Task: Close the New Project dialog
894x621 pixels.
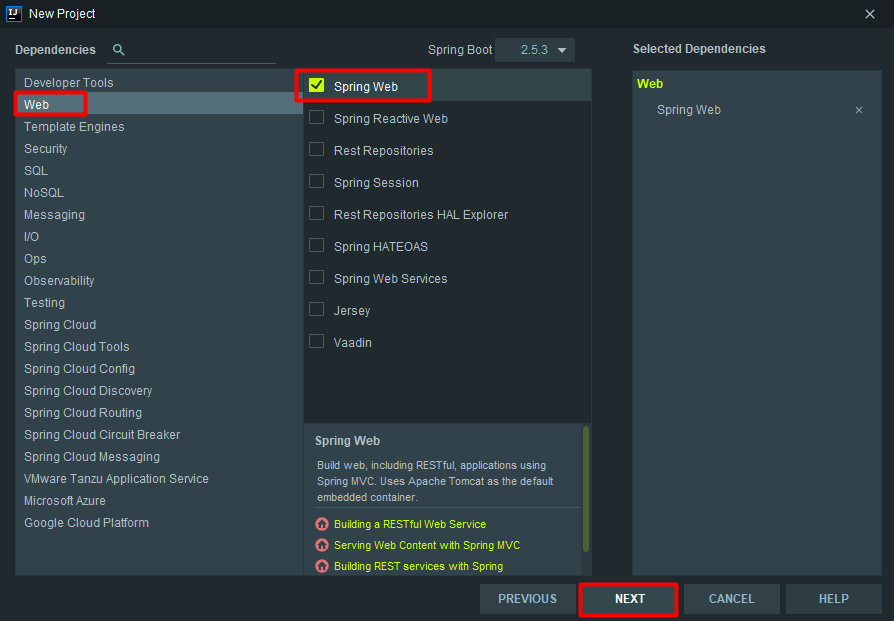Action: (x=869, y=14)
